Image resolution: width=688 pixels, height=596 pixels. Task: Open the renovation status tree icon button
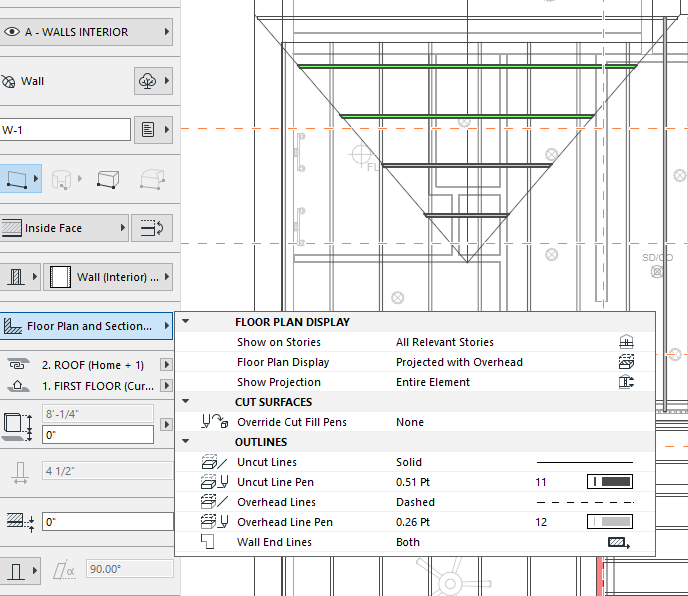[x=149, y=81]
